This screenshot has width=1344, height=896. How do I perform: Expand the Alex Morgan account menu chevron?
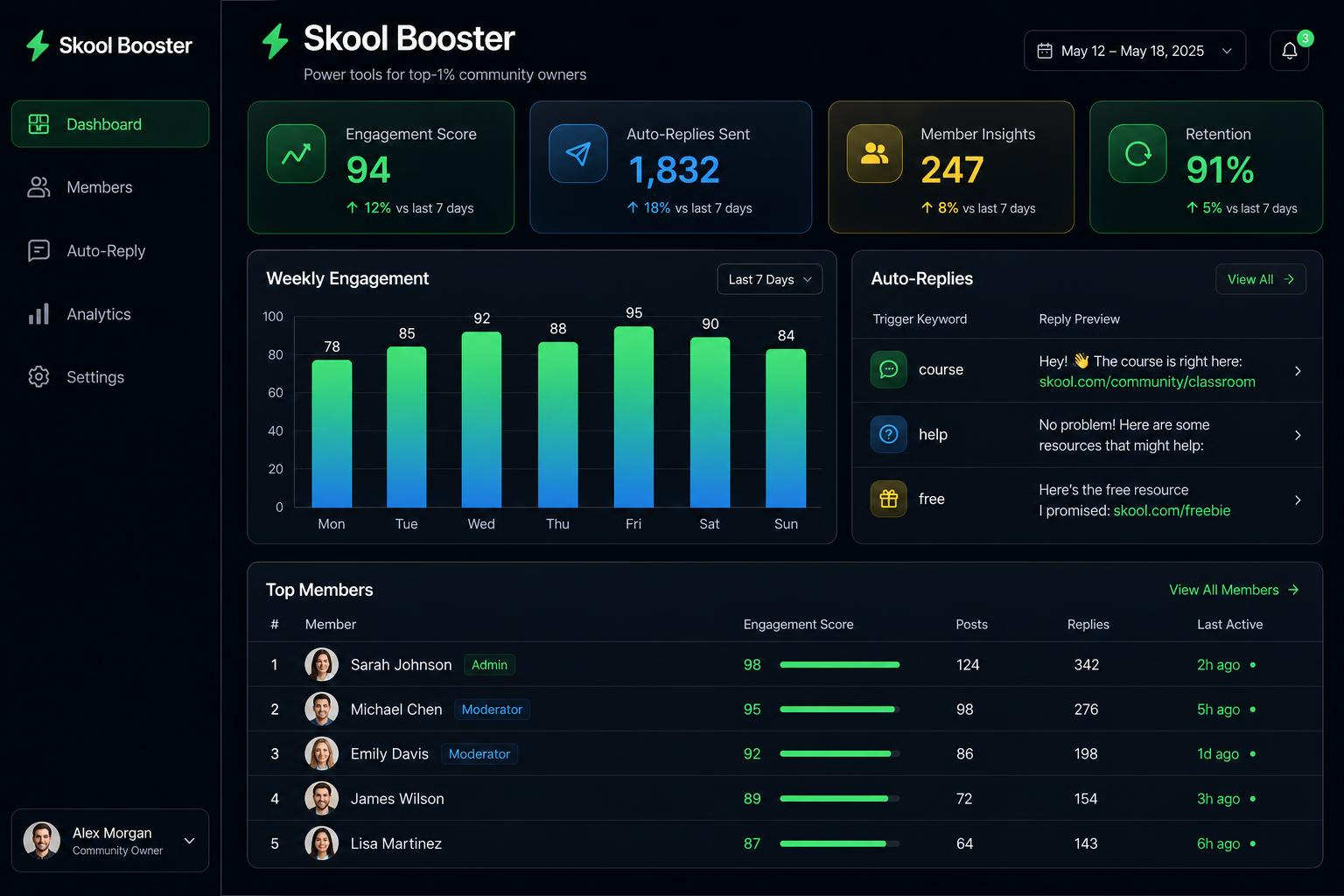point(189,841)
